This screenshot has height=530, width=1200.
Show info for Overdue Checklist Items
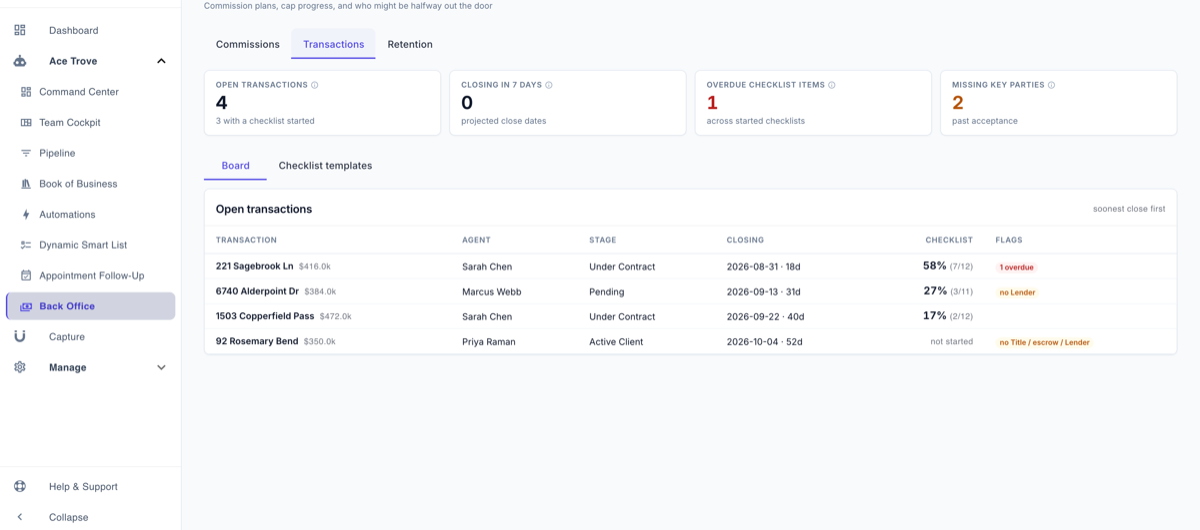[x=832, y=85]
